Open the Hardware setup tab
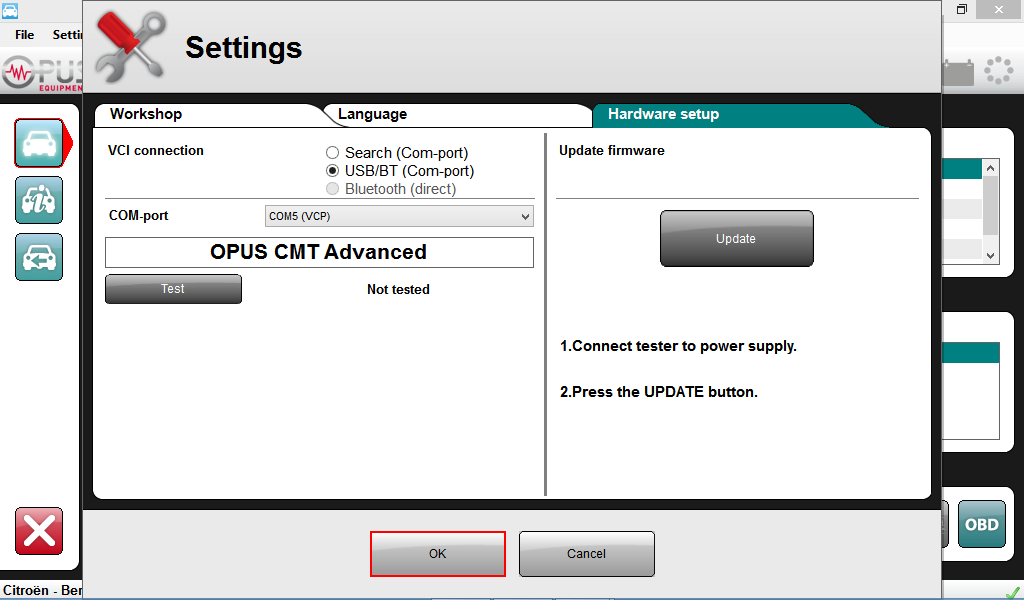Screen dimensions: 1024x600 pyautogui.click(x=731, y=115)
